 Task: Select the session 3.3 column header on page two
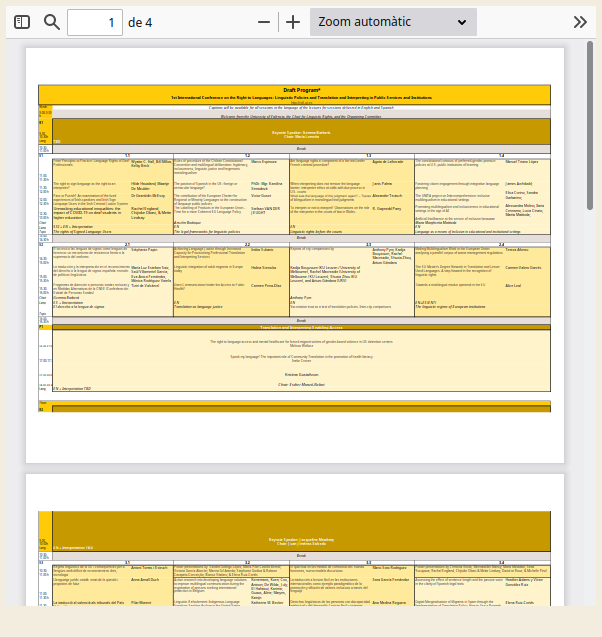tap(369, 563)
